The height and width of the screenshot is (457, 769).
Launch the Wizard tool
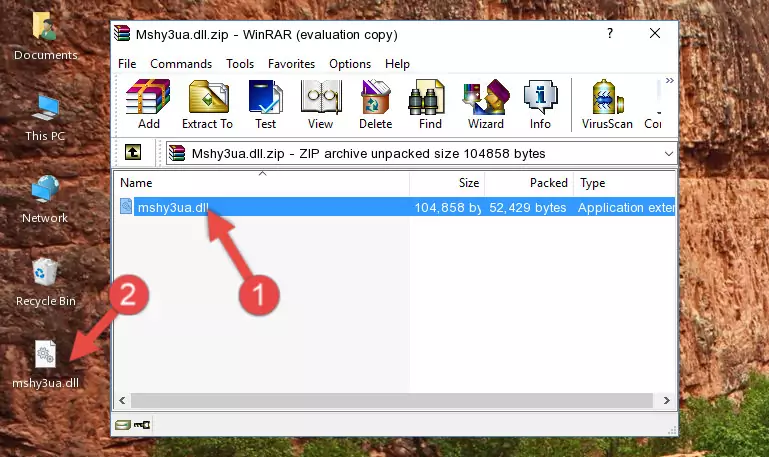point(486,104)
